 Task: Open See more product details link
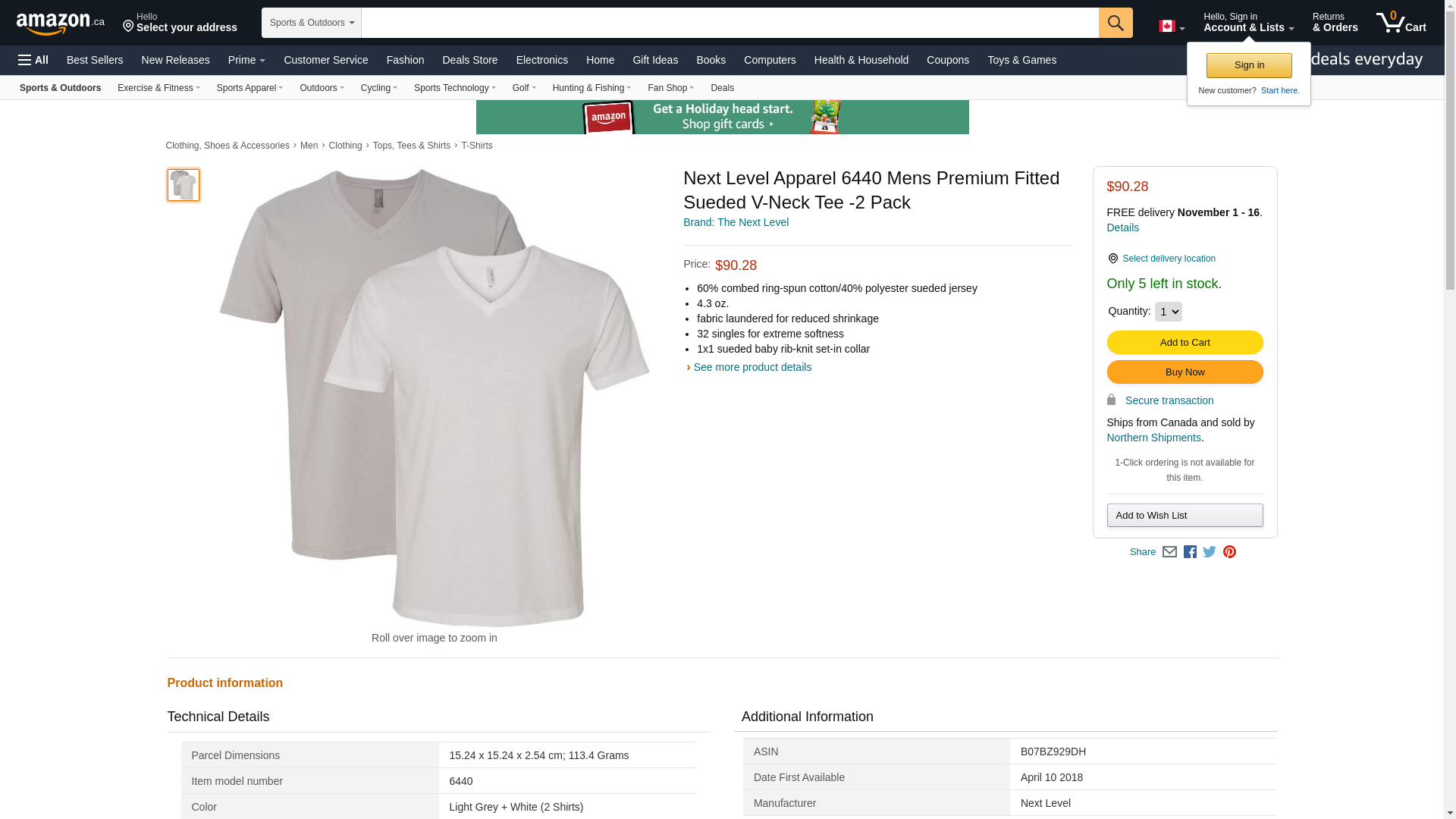point(752,367)
